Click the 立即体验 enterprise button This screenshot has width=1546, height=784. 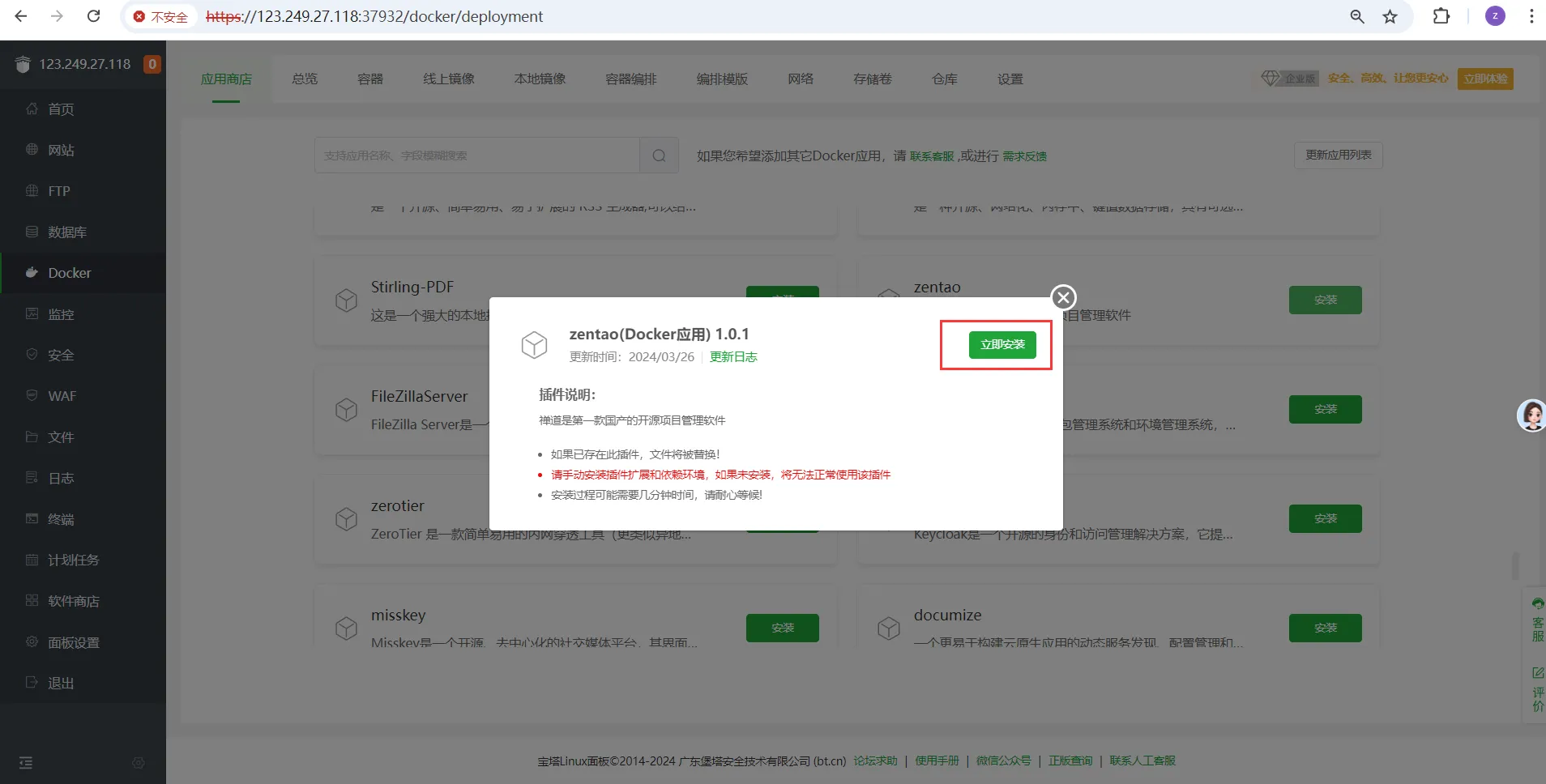click(x=1485, y=79)
